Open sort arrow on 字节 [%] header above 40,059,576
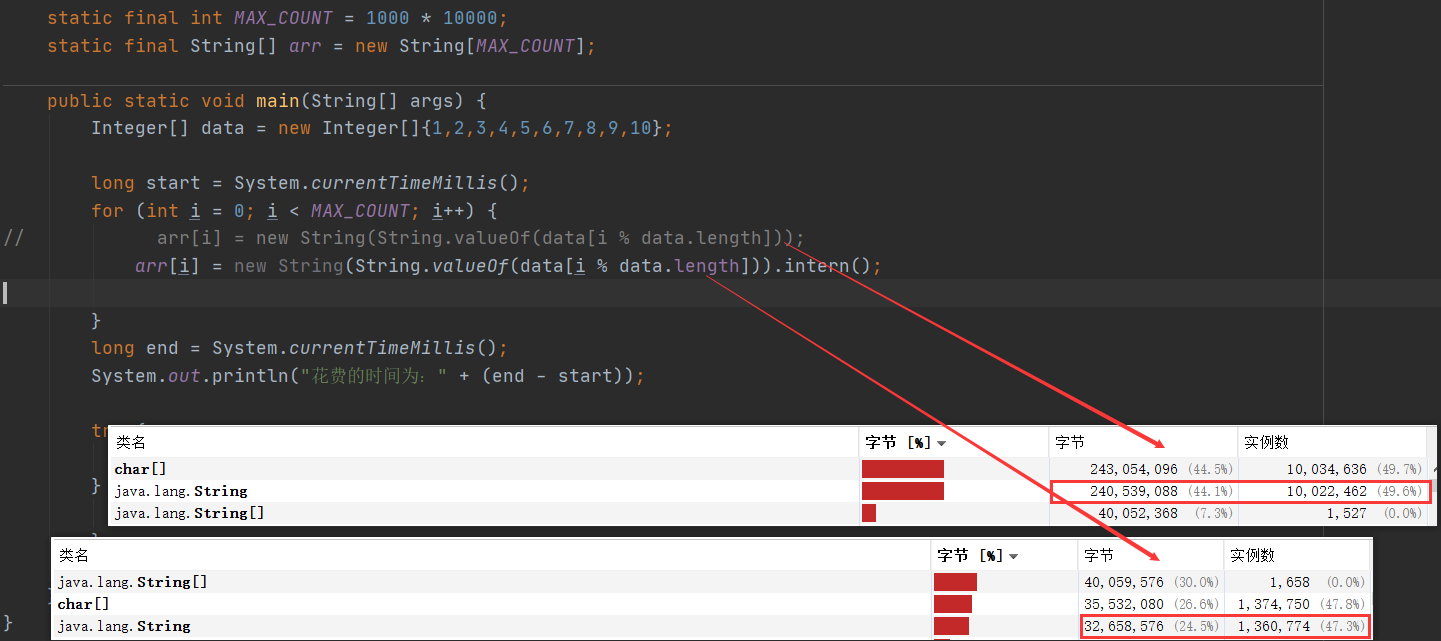This screenshot has width=1441, height=641. 1014,556
